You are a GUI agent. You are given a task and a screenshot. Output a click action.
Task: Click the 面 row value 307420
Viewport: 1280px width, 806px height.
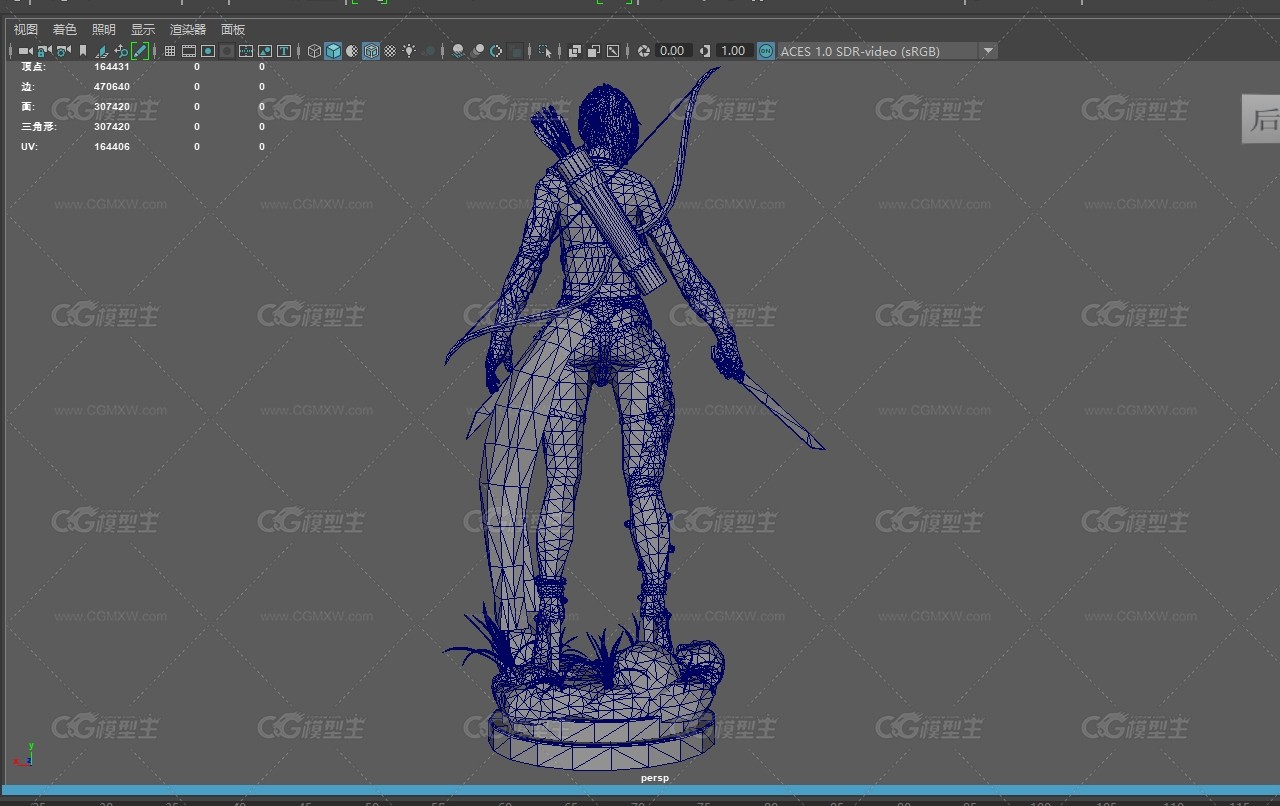[x=112, y=107]
